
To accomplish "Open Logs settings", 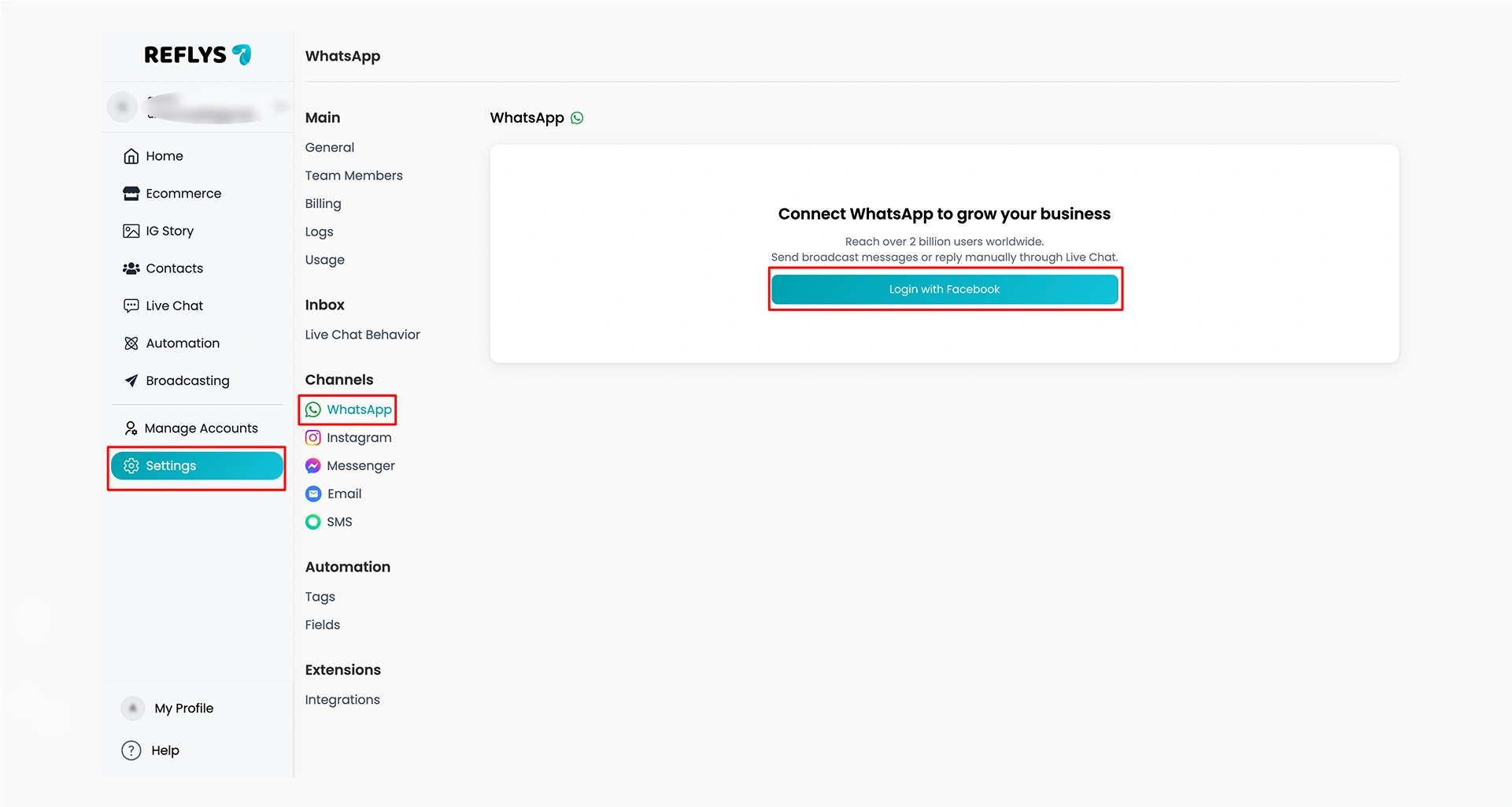I will 320,231.
